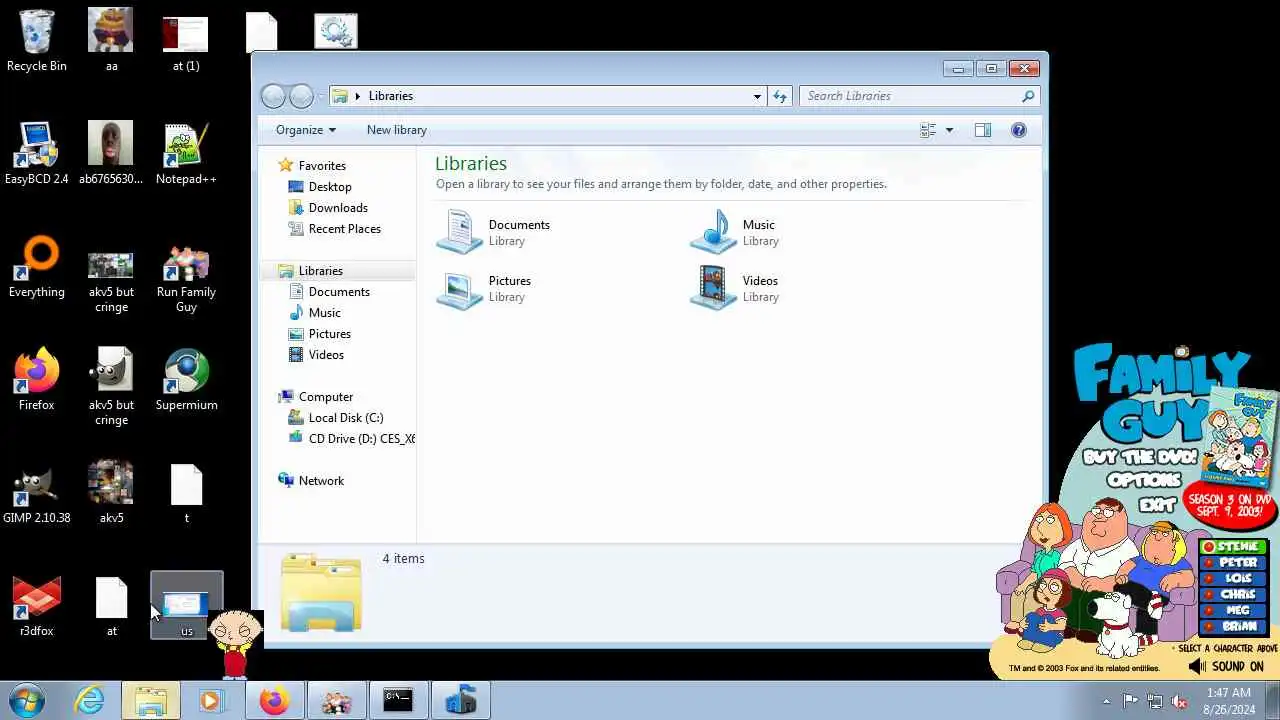The image size is (1280, 720).
Task: Launch Notepad++ from the desktop
Action: [186, 153]
